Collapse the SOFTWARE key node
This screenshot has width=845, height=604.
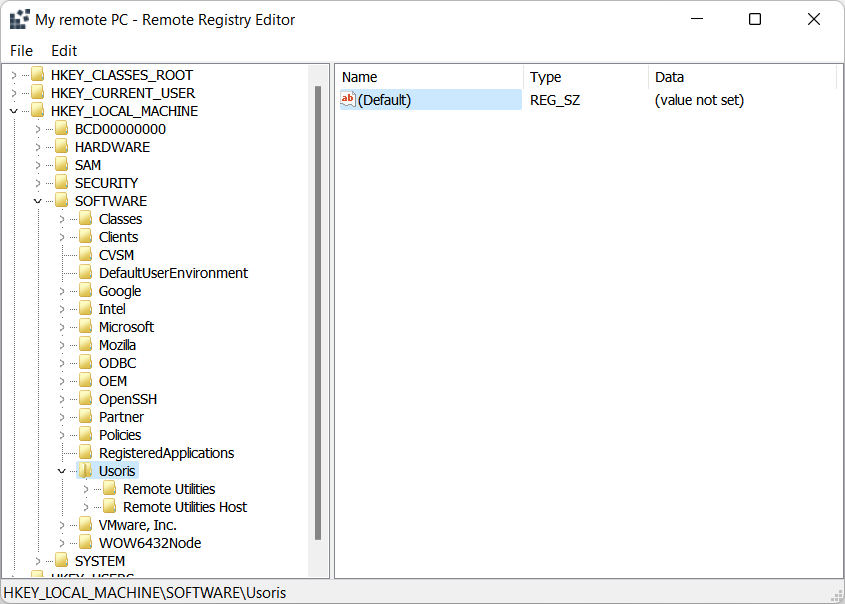(38, 201)
